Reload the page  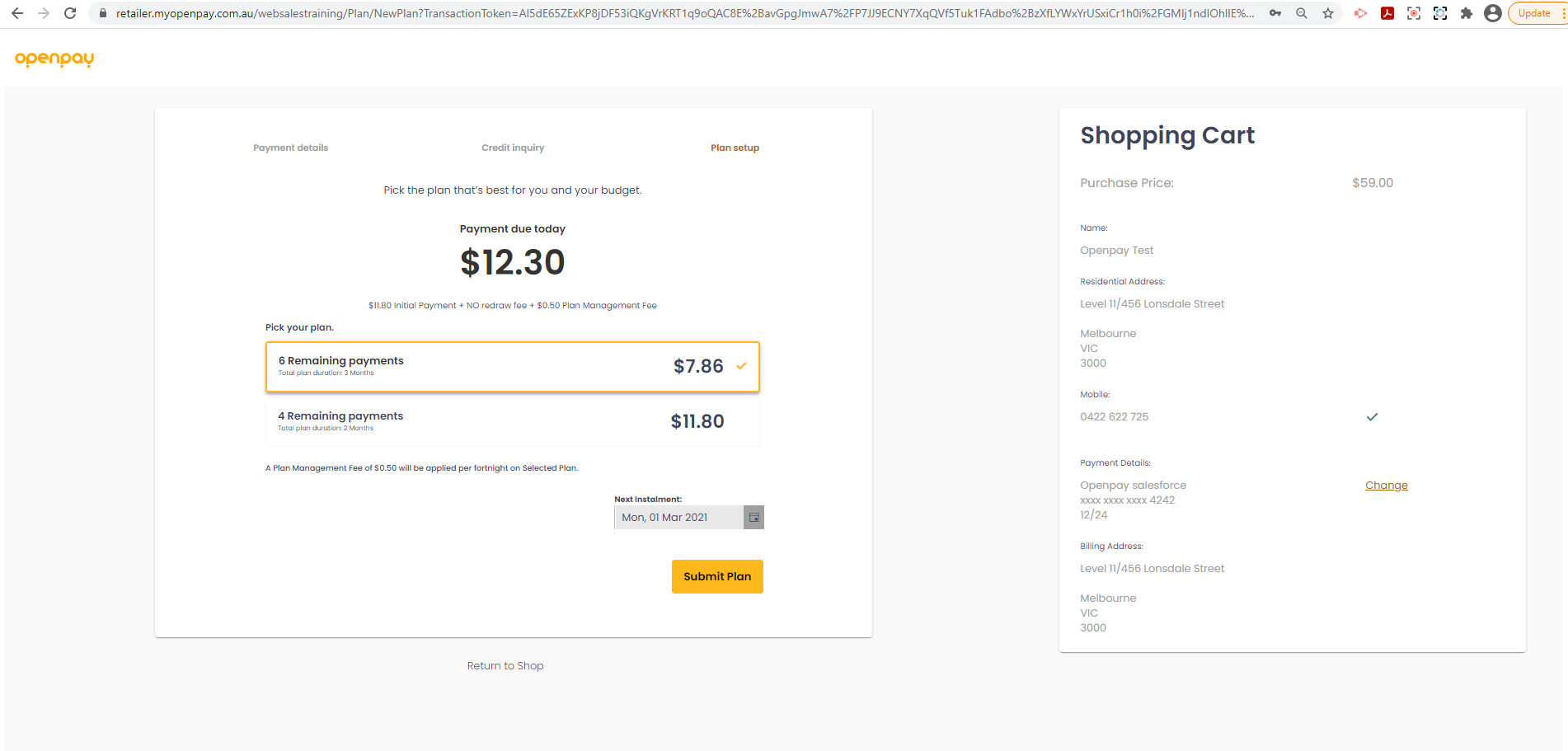click(x=70, y=13)
